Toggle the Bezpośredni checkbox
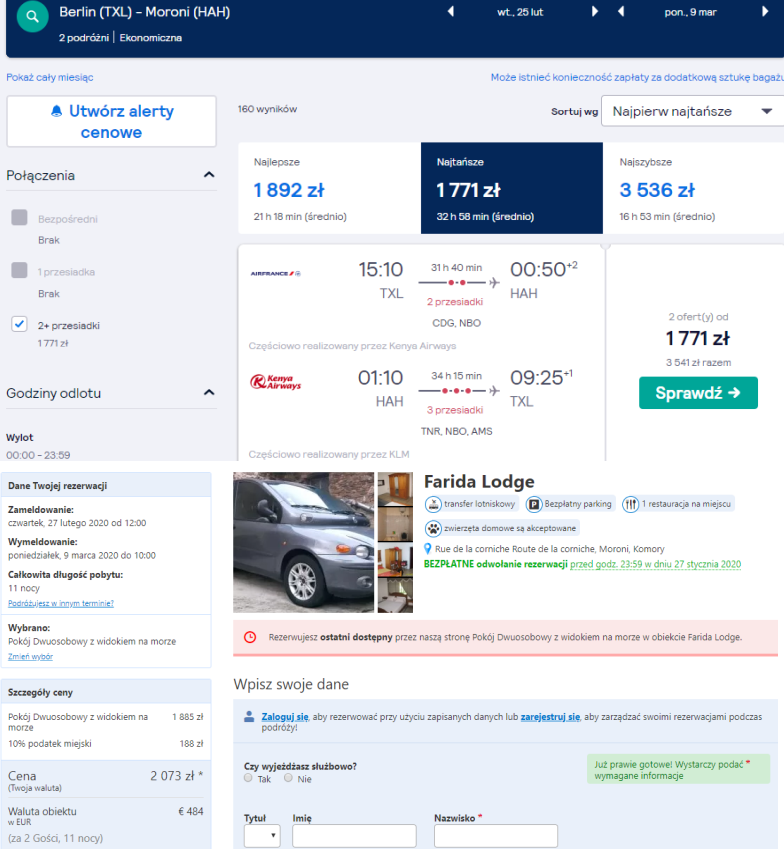The width and height of the screenshot is (784, 849). point(19,218)
